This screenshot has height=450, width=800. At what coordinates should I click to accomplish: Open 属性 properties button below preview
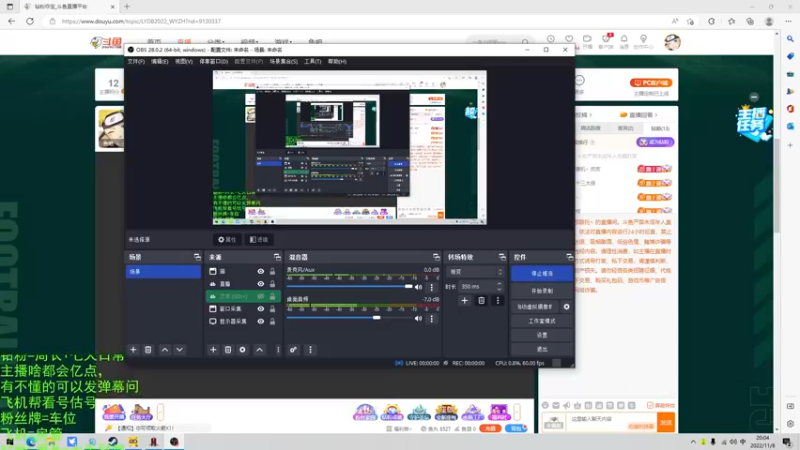(x=227, y=239)
